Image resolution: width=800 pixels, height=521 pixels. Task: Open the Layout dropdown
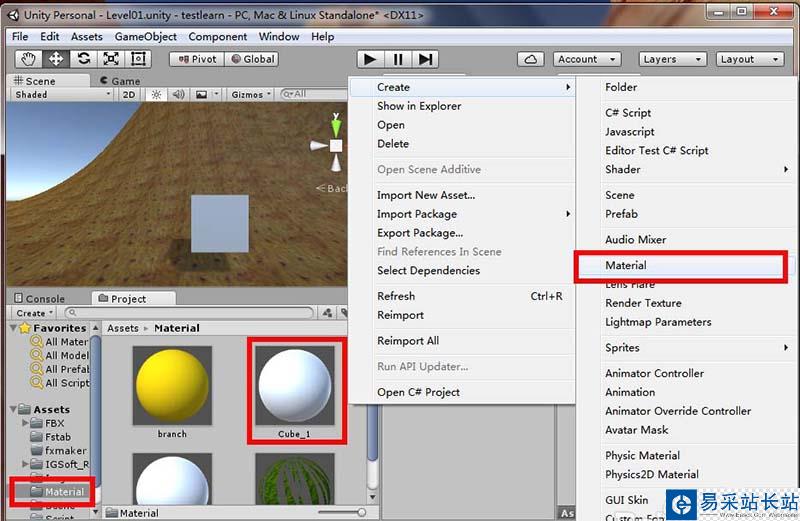click(749, 59)
